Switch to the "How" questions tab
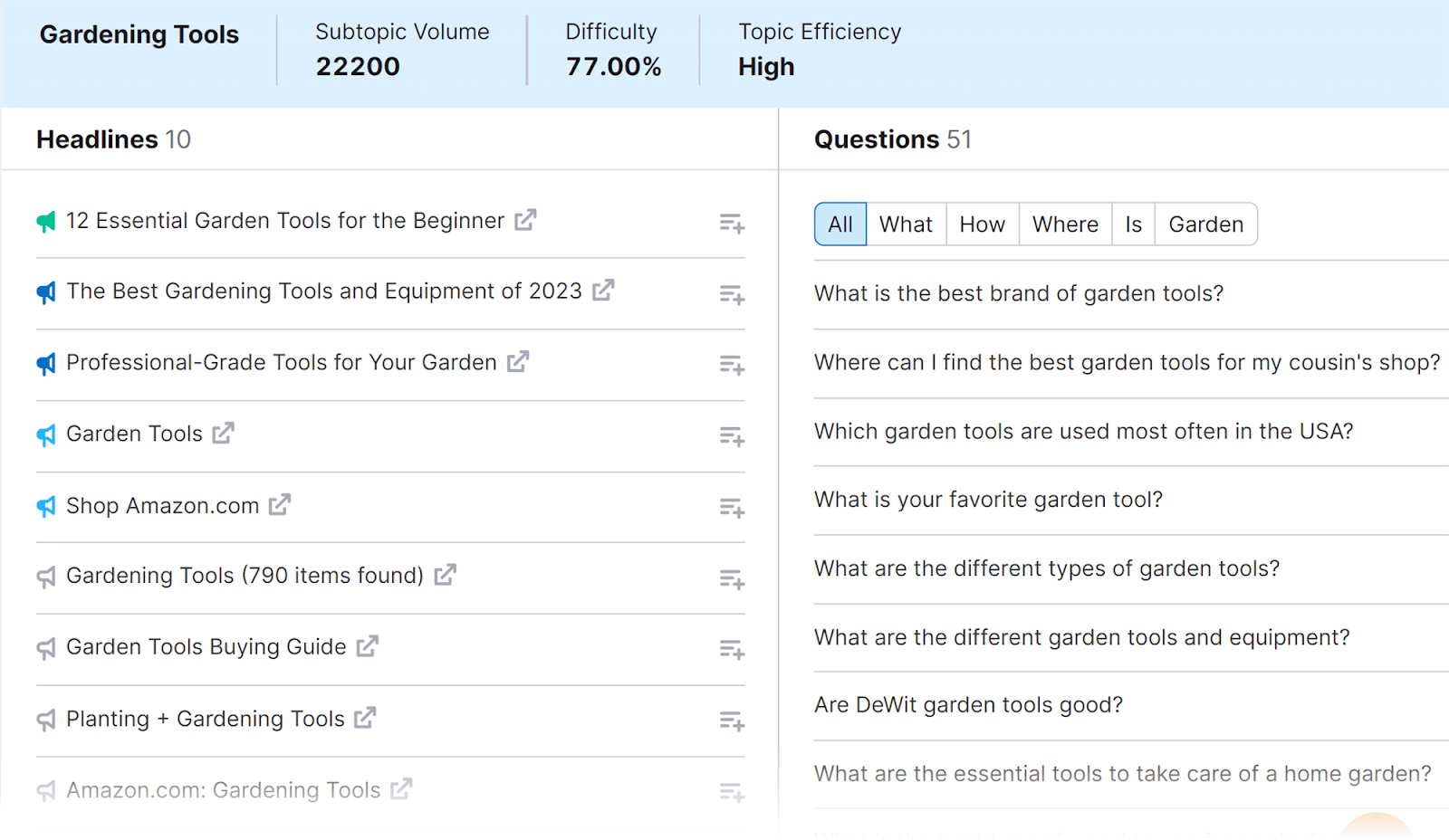The width and height of the screenshot is (1449, 840). click(983, 224)
